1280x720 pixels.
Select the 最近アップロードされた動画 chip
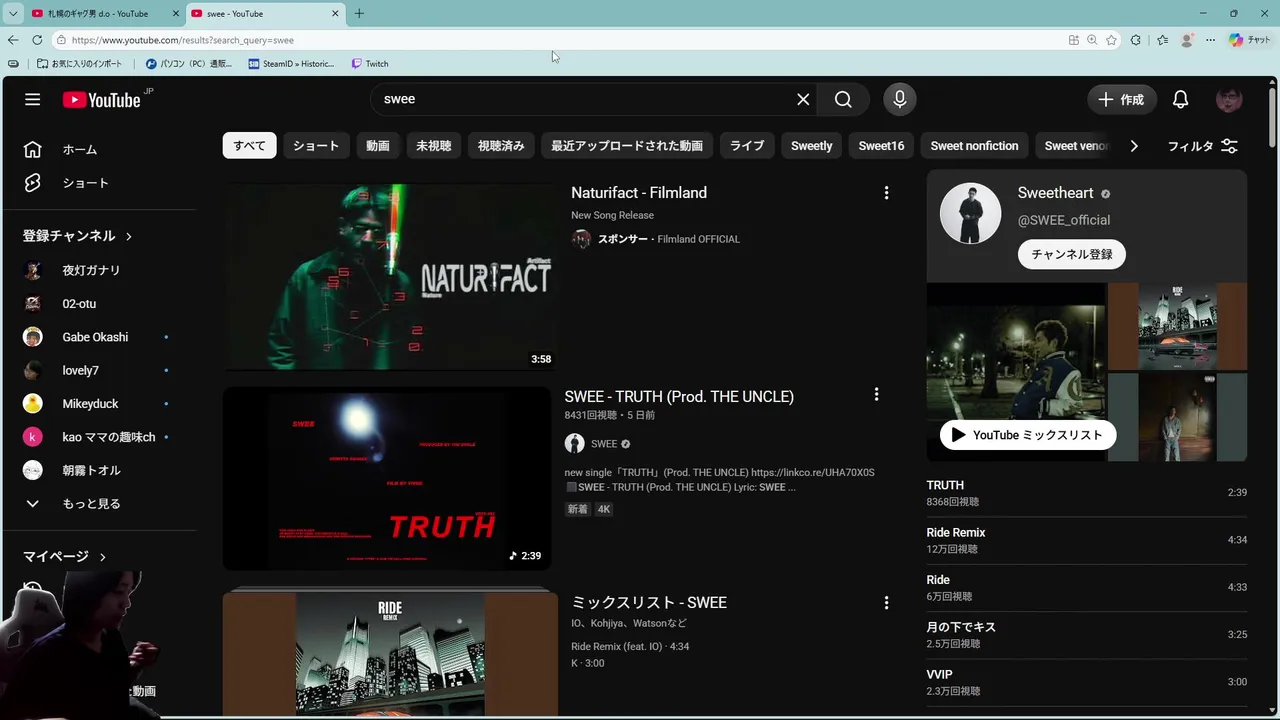[x=627, y=146]
